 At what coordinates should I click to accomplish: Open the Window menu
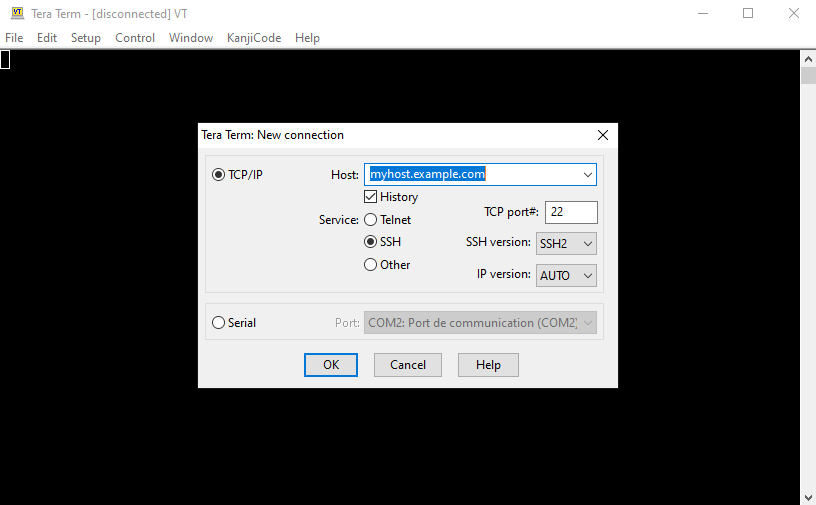click(191, 38)
